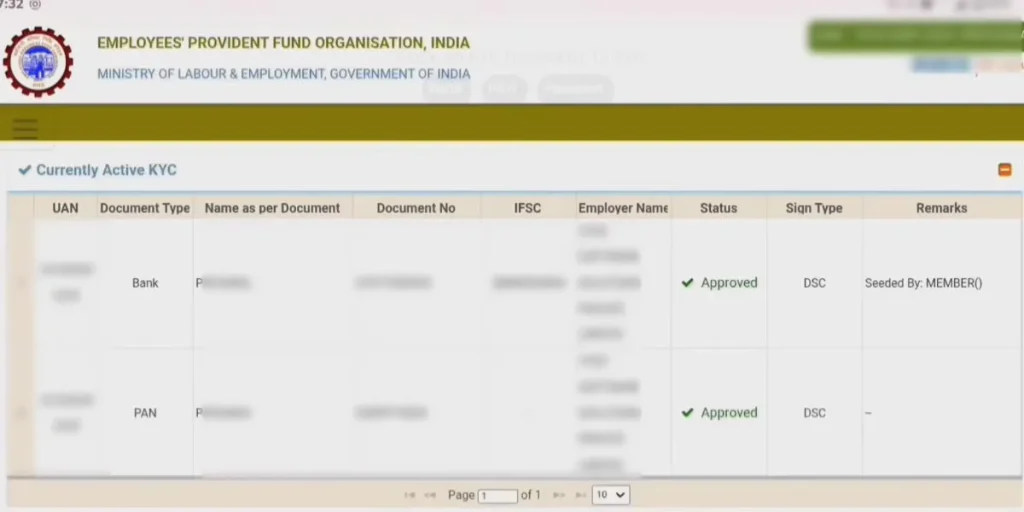Collapse the Currently Active KYC panel

(1004, 170)
